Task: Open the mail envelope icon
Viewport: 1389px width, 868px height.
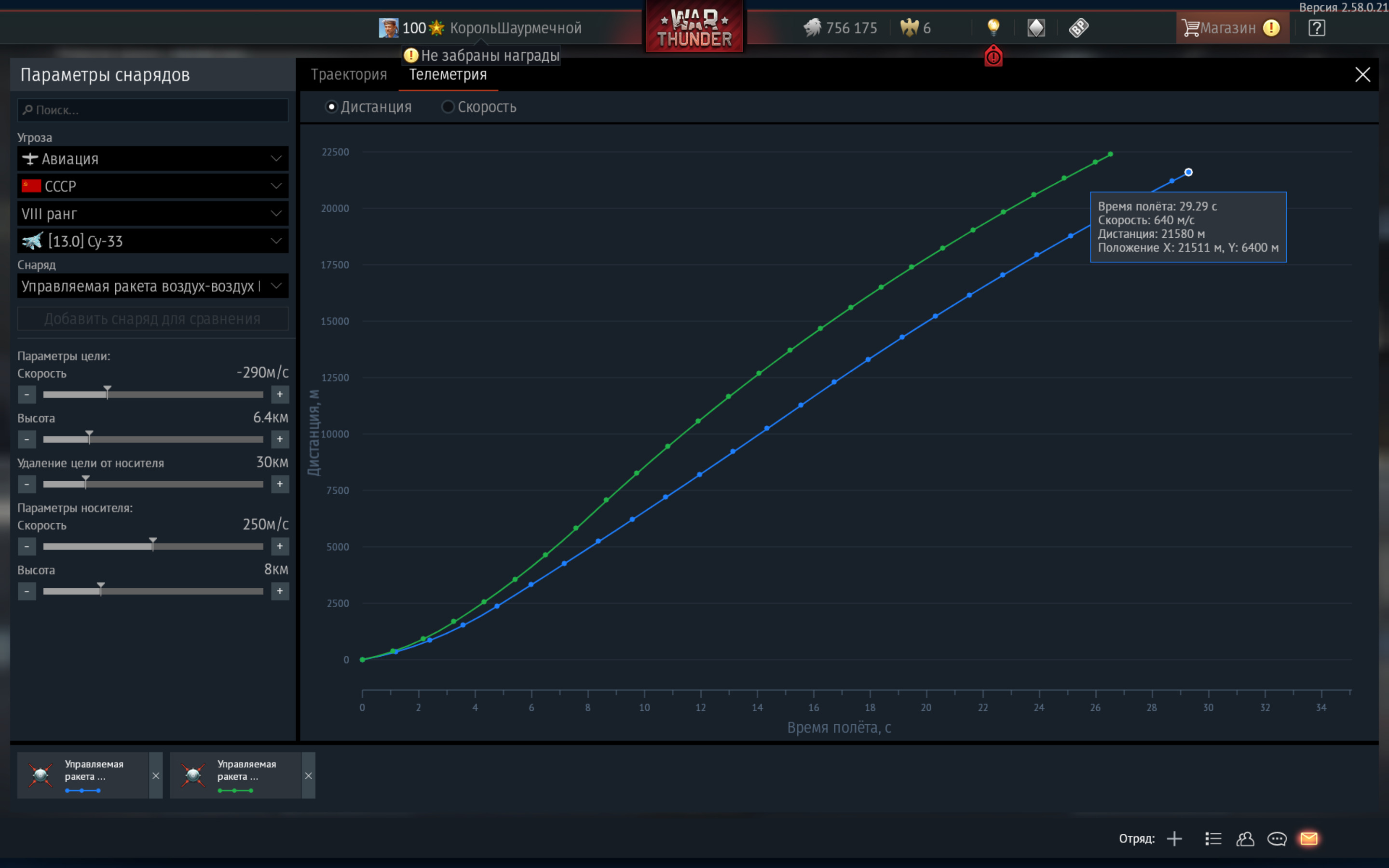Action: pyautogui.click(x=1308, y=839)
